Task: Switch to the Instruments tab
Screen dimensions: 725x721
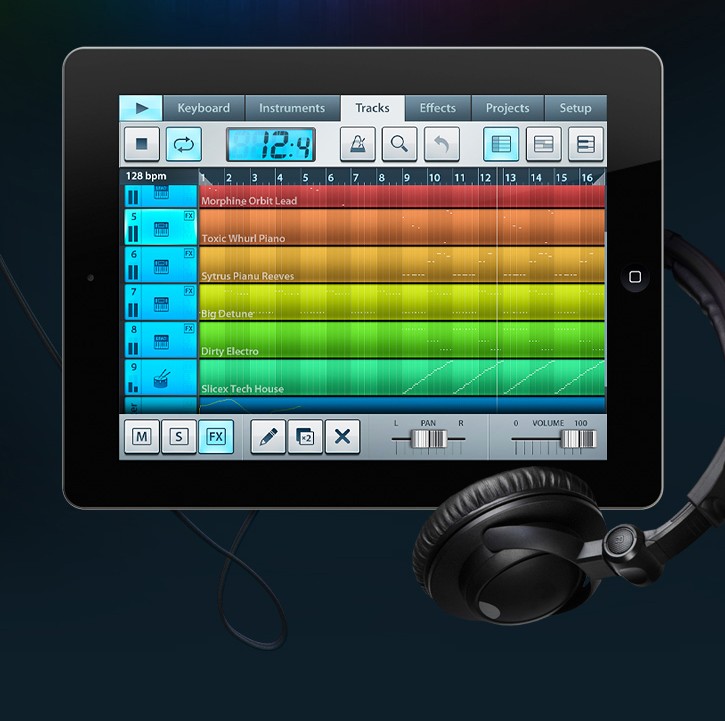Action: 292,108
